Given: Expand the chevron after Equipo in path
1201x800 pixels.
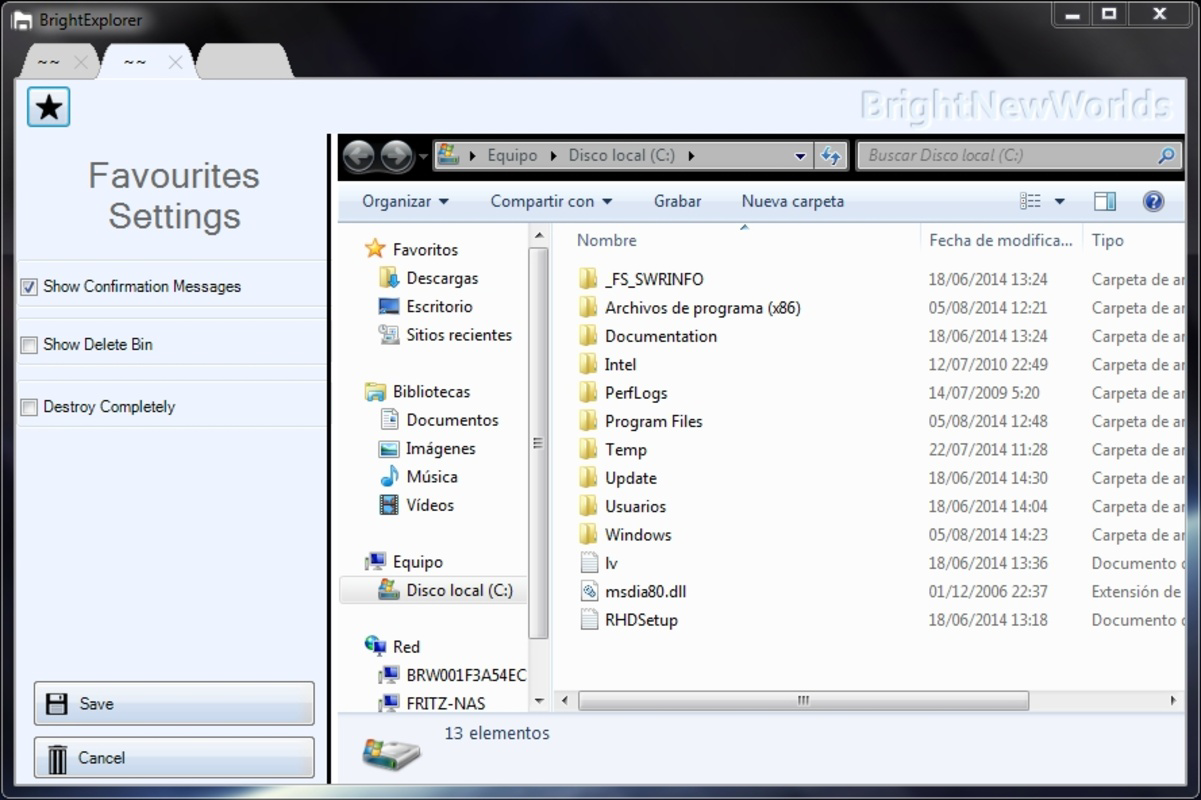Looking at the screenshot, I should 553,156.
